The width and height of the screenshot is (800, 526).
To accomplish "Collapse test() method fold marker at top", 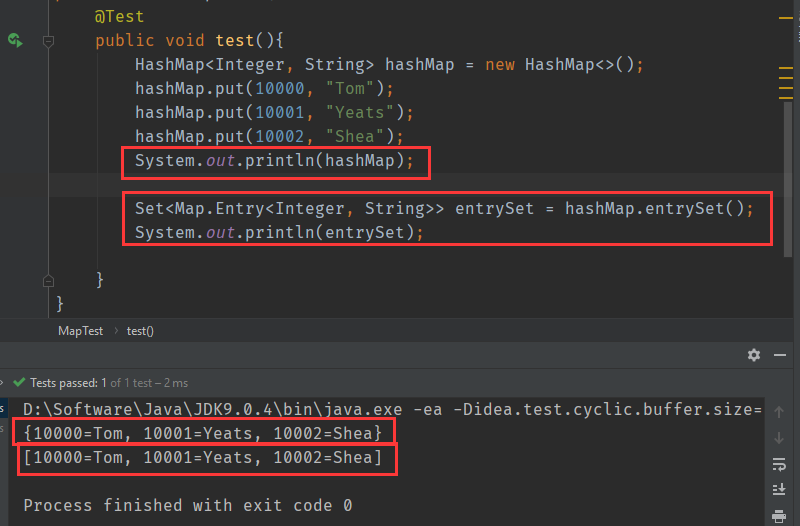I will [x=48, y=41].
